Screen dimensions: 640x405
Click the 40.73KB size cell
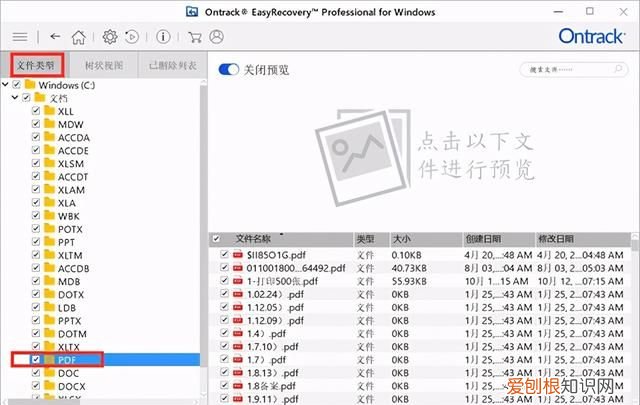(x=409, y=268)
